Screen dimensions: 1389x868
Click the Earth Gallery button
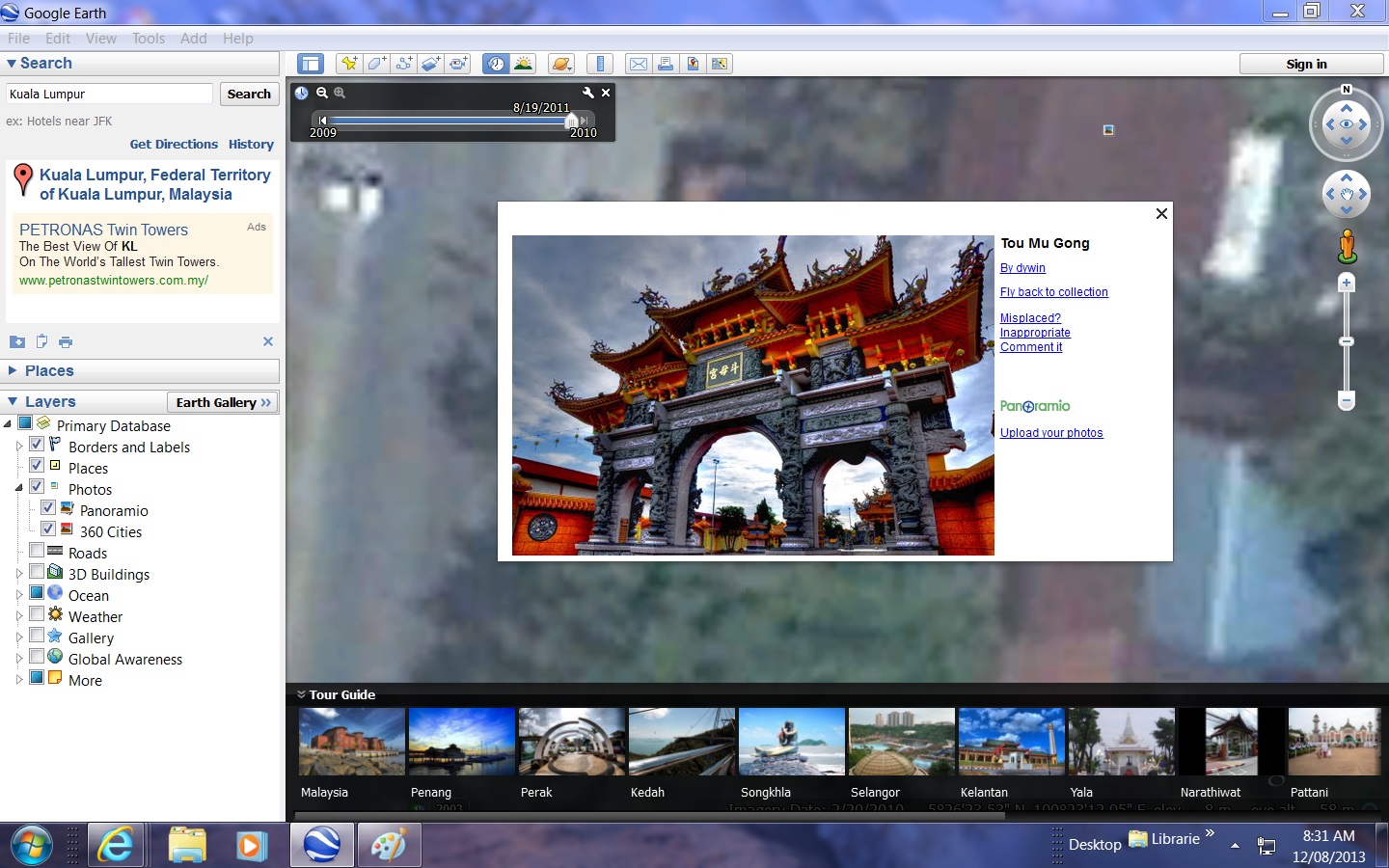pos(223,402)
